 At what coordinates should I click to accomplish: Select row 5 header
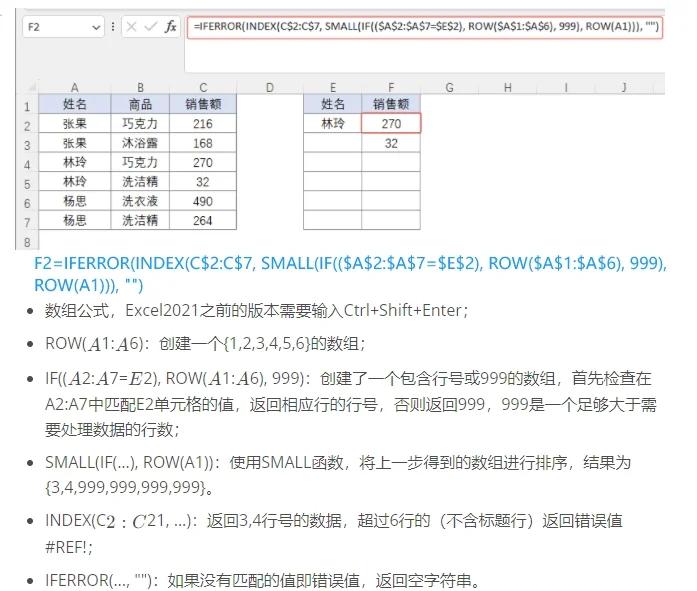tap(27, 184)
